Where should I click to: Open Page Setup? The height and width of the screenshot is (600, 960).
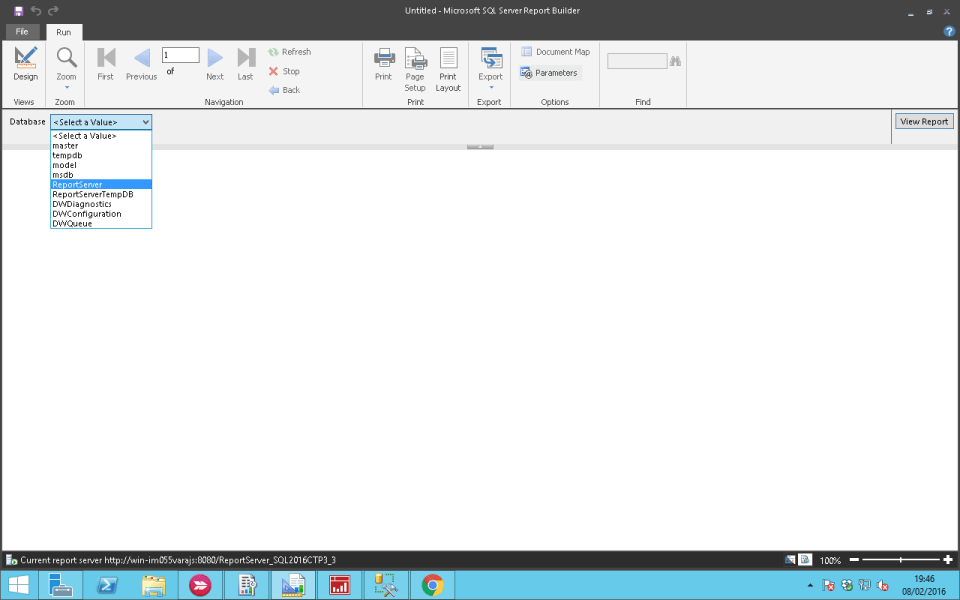(415, 69)
